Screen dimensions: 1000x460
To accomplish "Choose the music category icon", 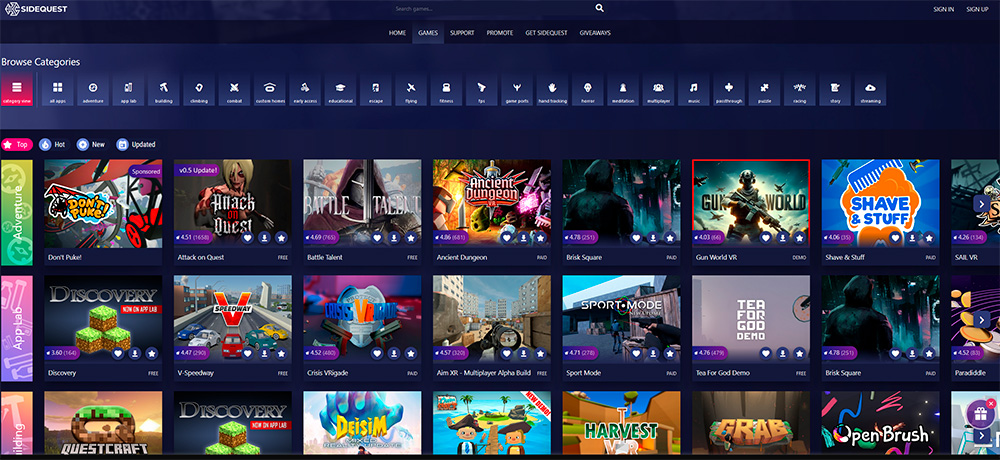I will pos(693,91).
